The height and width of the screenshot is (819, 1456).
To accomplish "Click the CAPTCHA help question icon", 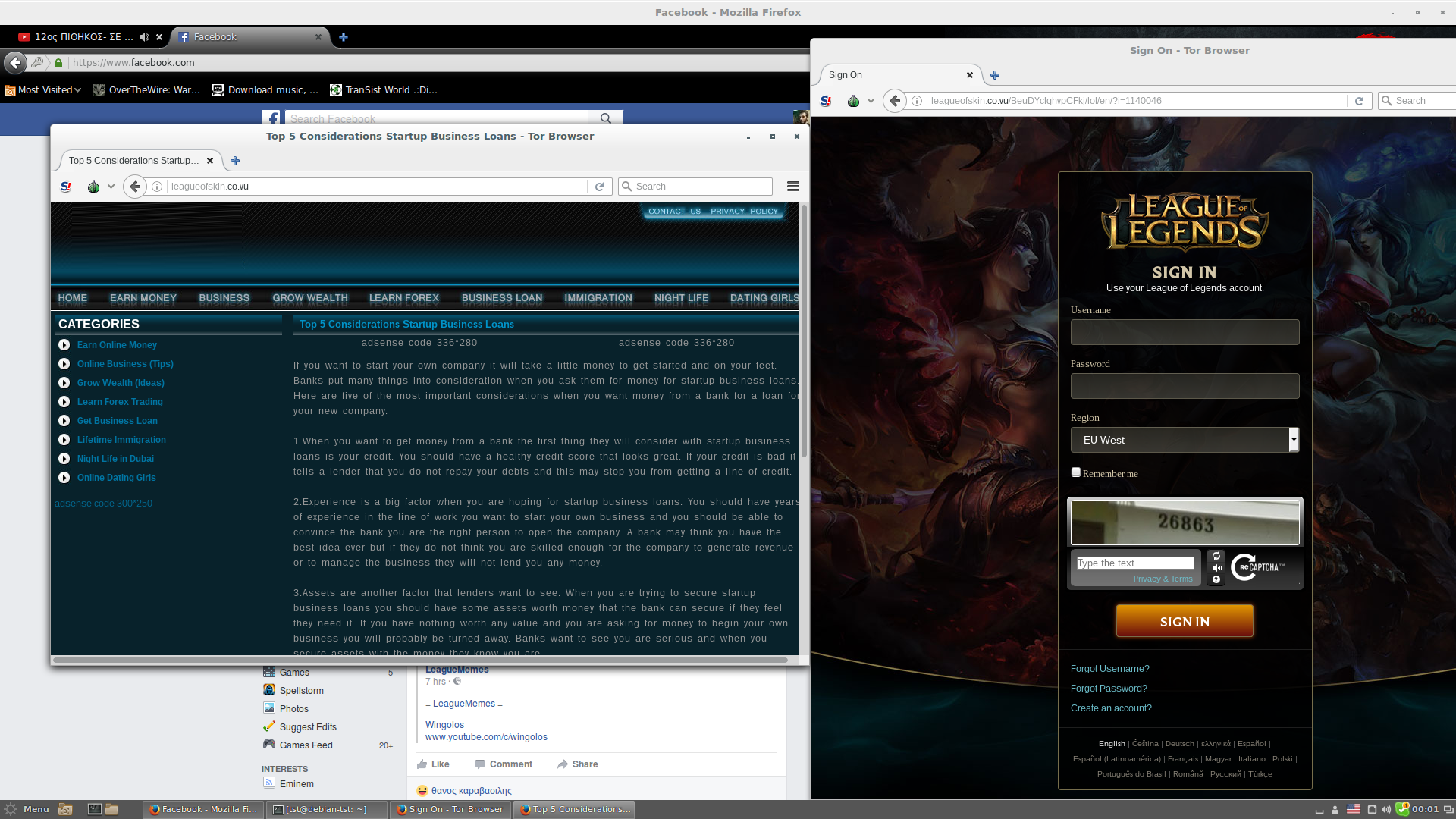I will coord(1216,579).
